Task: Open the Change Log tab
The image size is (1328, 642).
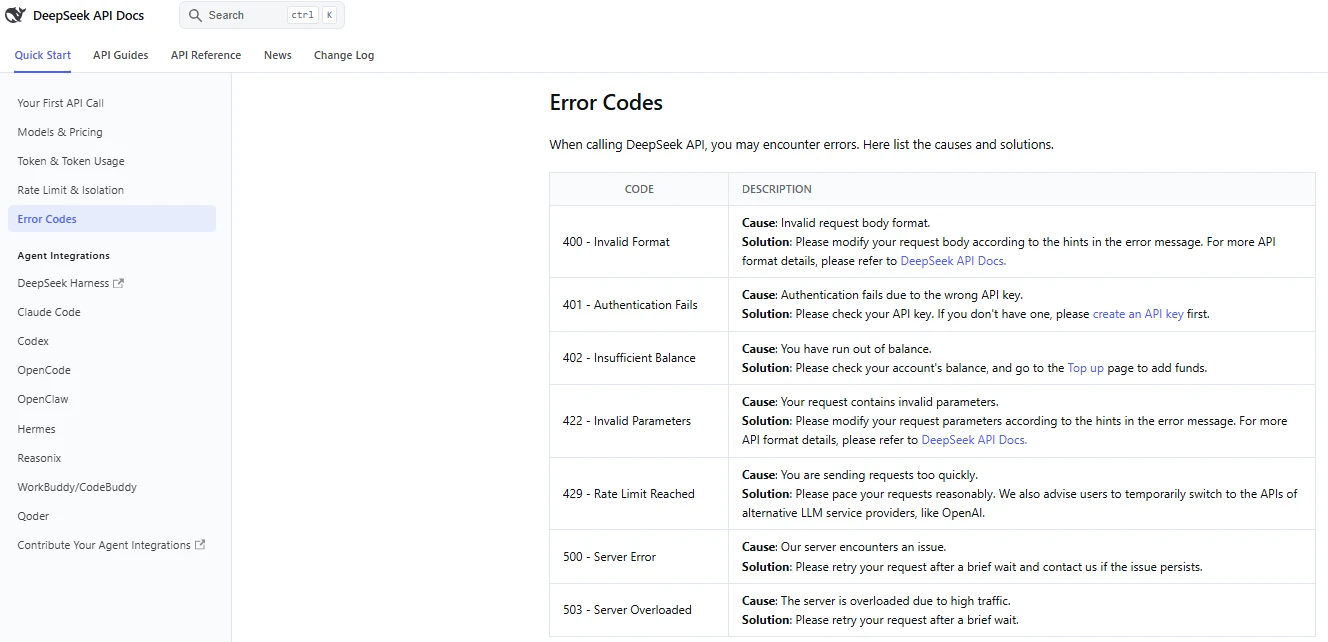Action: tap(344, 55)
